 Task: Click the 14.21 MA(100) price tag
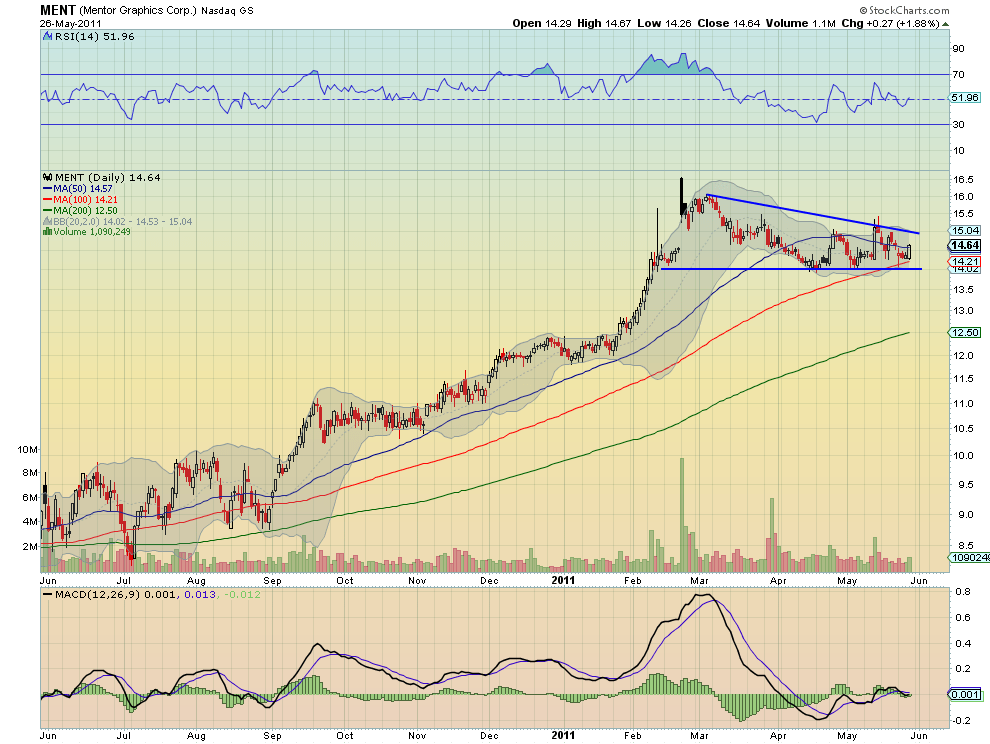coord(964,261)
